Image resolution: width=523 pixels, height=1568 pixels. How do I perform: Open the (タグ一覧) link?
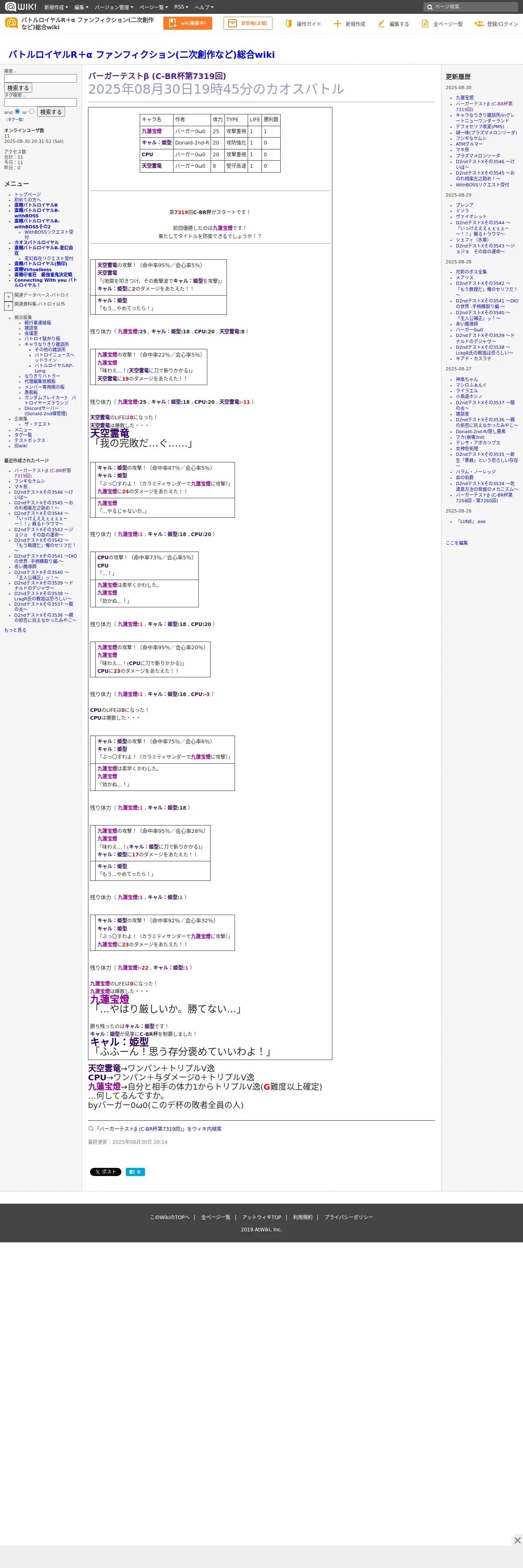point(15,119)
